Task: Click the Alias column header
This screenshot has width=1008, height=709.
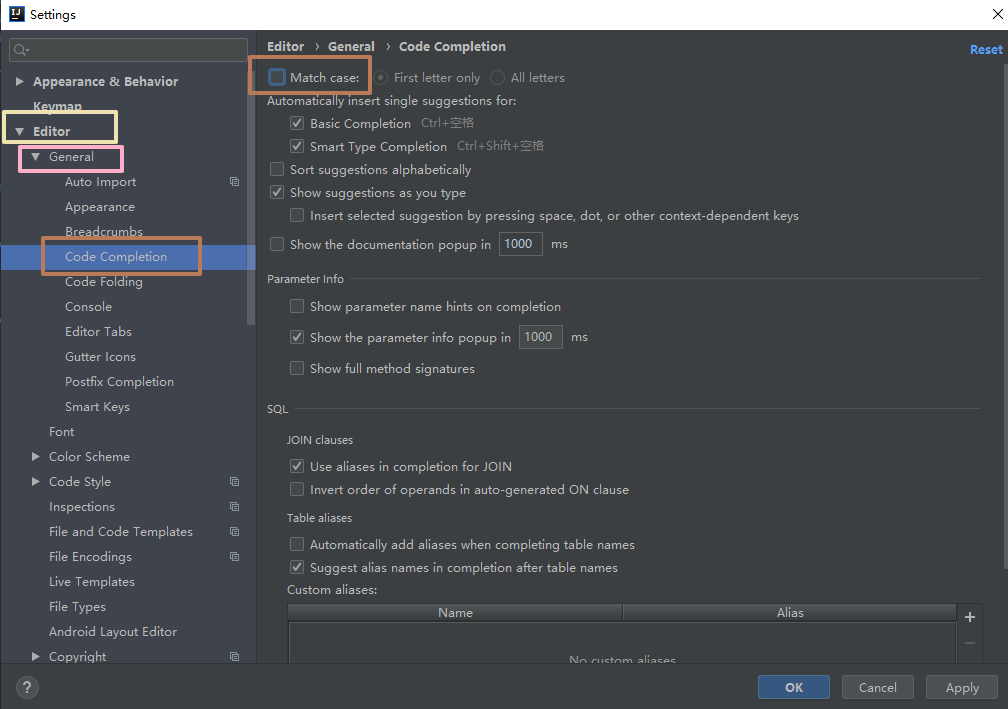Action: [790, 613]
